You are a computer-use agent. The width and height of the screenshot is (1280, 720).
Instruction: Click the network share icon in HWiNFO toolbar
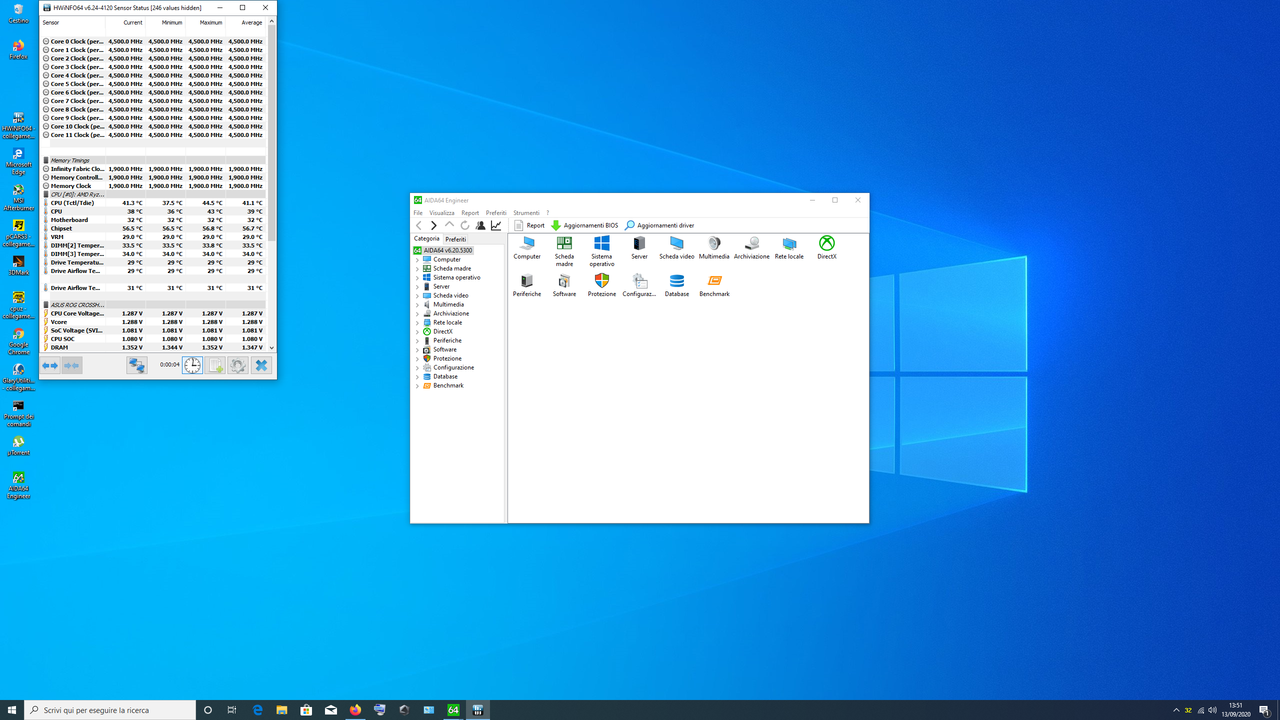pyautogui.click(x=136, y=365)
